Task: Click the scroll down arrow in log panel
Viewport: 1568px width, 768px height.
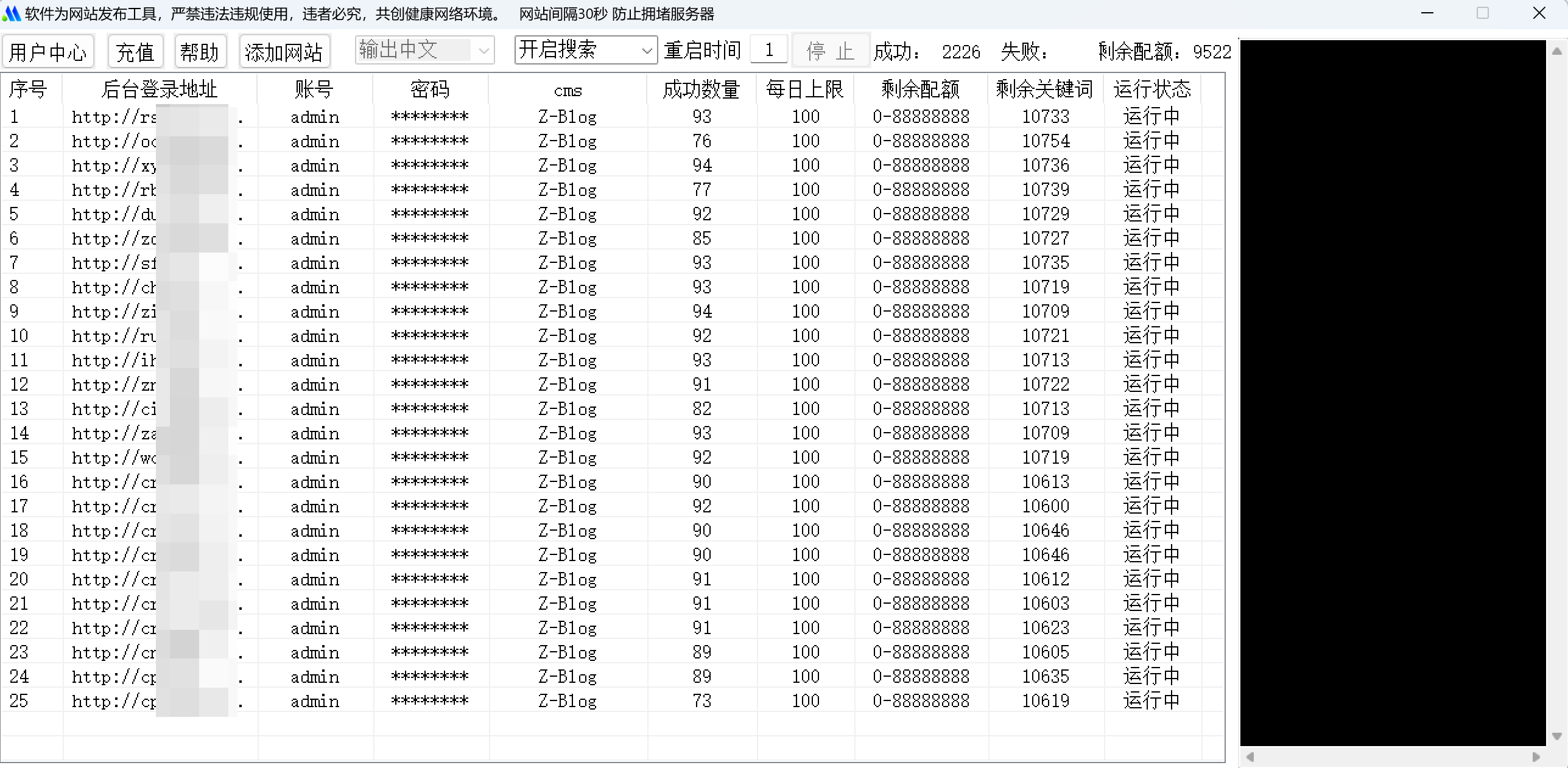Action: click(1556, 736)
